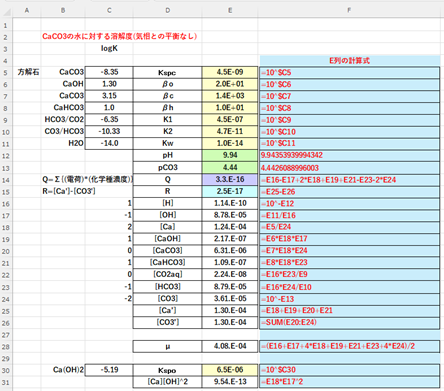Select the [HCO3] value 8.79.E-05
Viewport: 444px width, 391px height.
tap(230, 287)
